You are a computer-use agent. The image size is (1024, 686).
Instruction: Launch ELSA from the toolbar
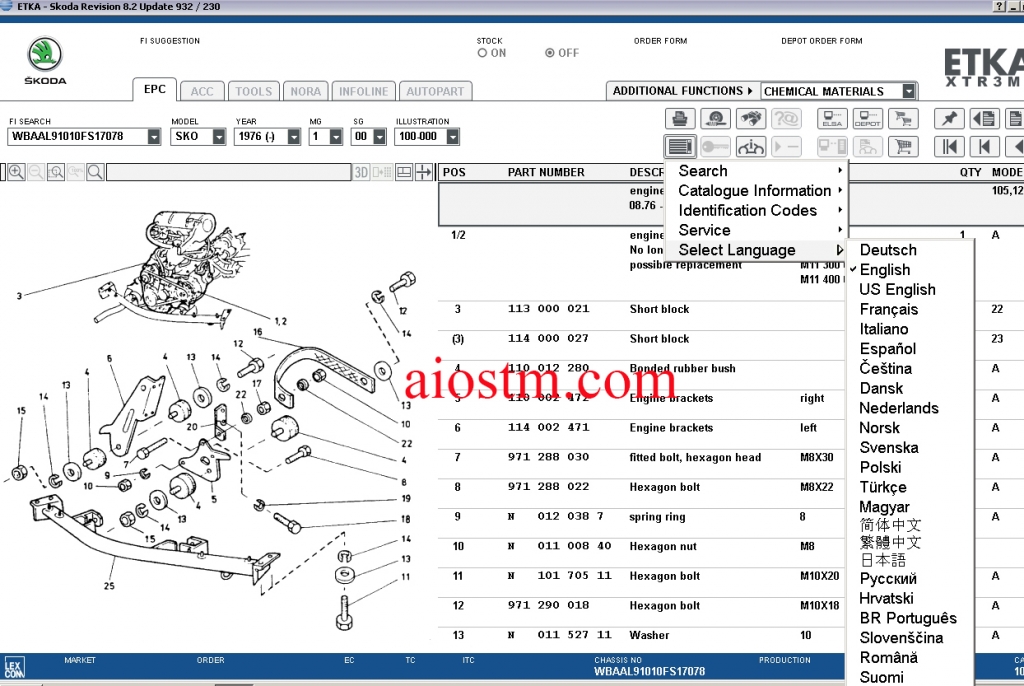pyautogui.click(x=831, y=118)
